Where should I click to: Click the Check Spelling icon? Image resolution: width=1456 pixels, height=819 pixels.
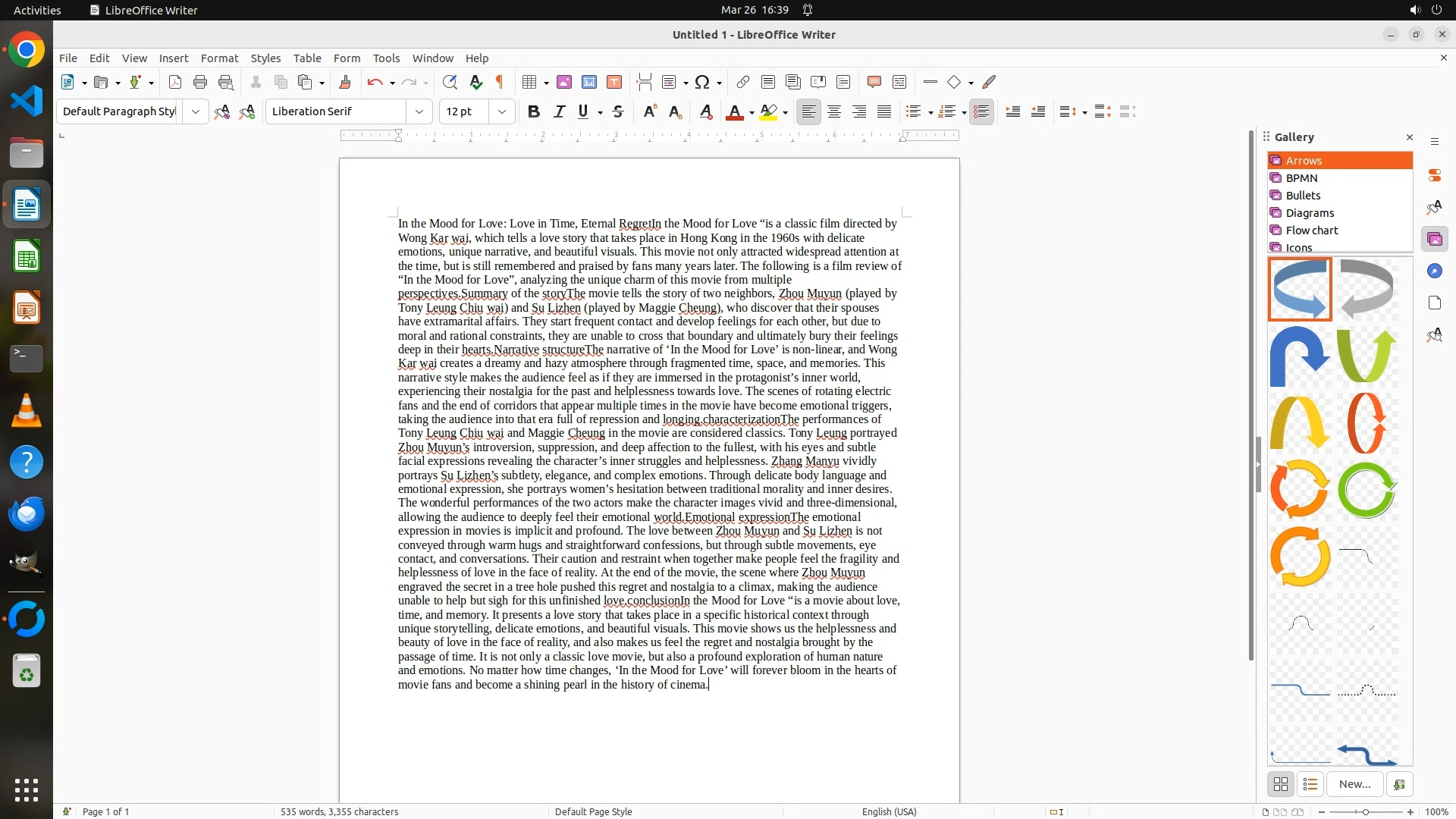475,82
